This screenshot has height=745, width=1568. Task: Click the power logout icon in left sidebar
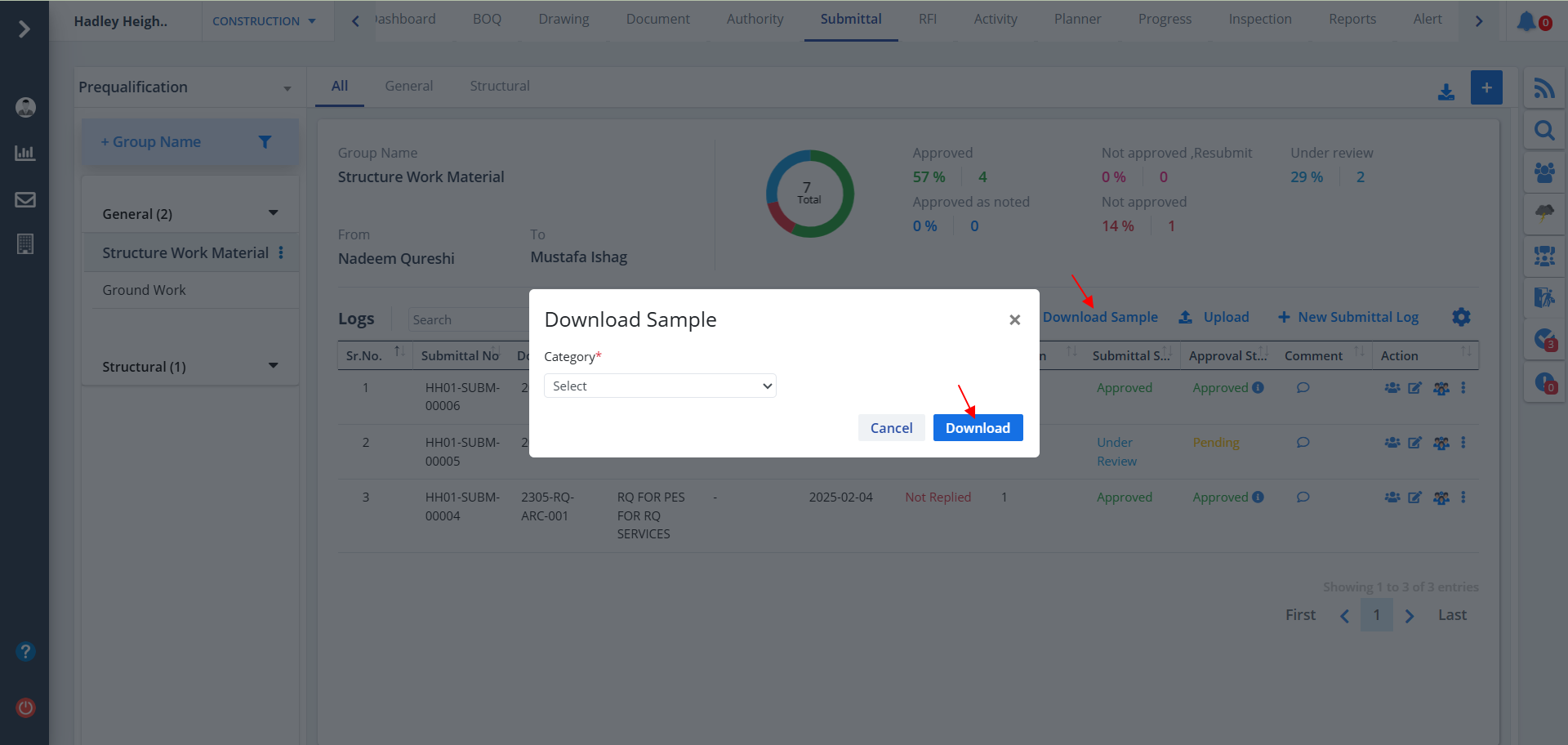coord(25,707)
